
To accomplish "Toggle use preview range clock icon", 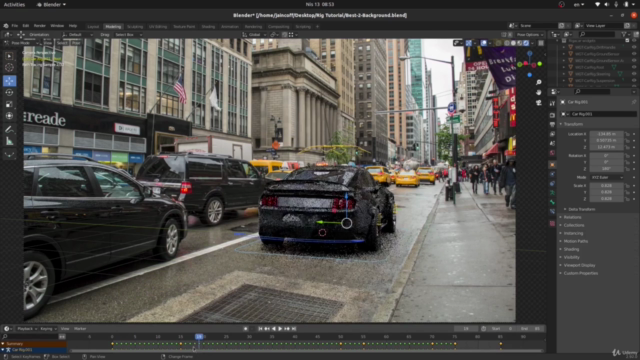I will tap(483, 329).
